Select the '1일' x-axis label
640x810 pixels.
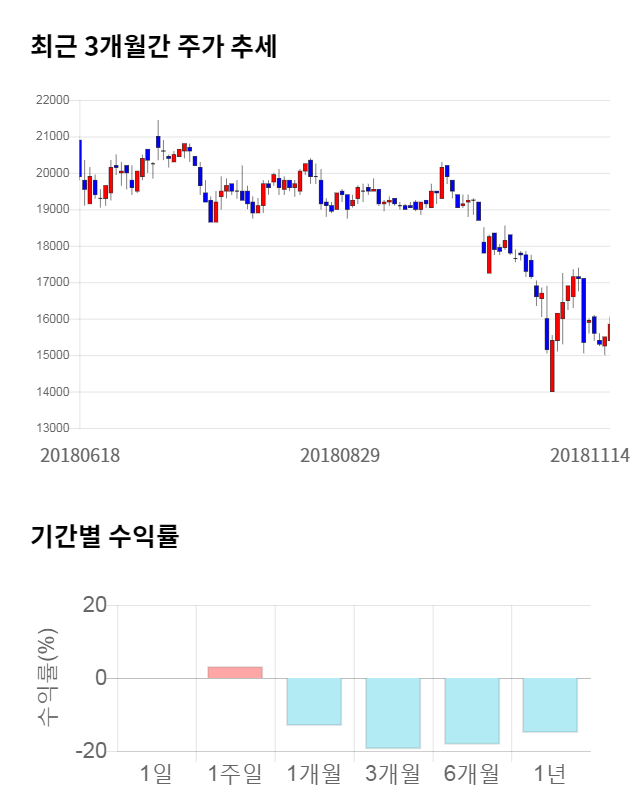[156, 773]
